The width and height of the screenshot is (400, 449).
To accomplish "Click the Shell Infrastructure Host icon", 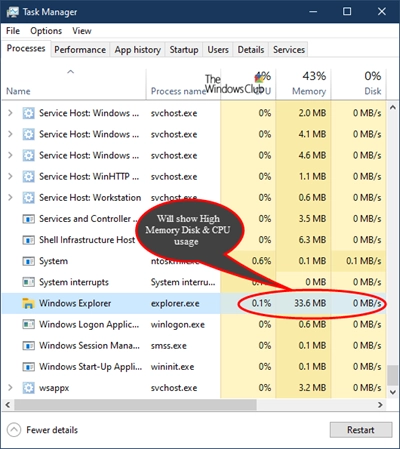I will click(28, 240).
